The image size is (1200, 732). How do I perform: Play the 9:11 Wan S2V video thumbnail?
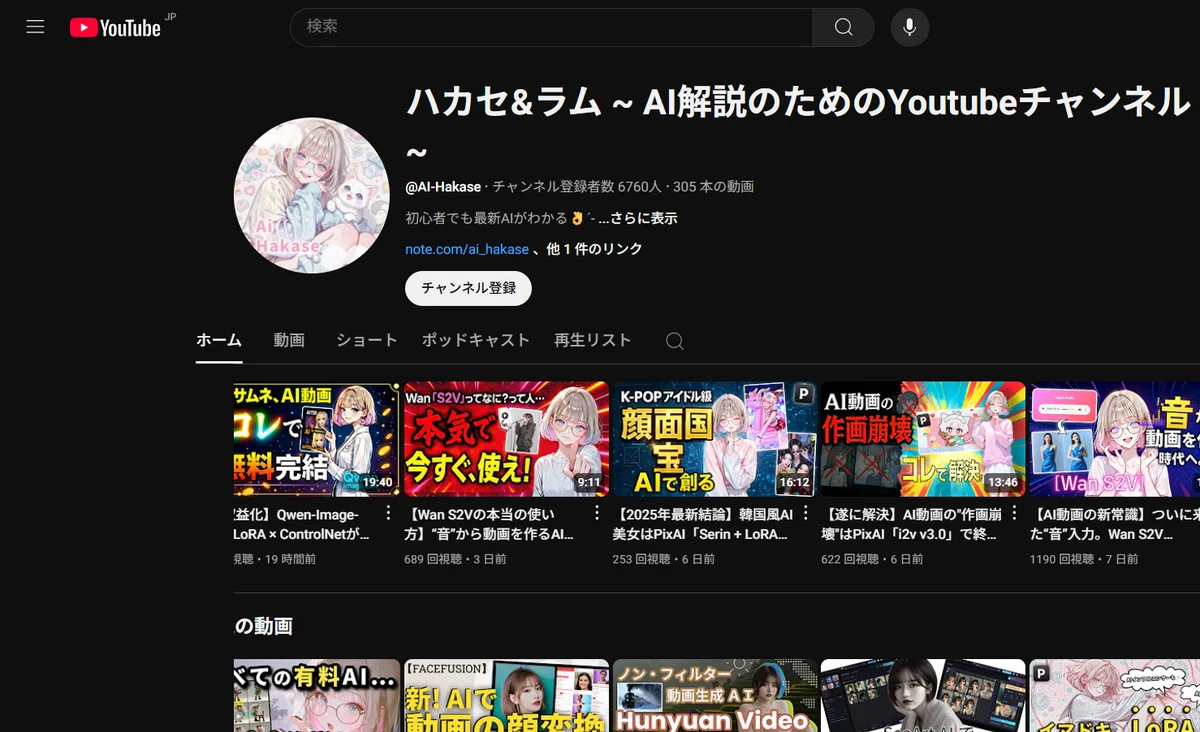[x=506, y=439]
